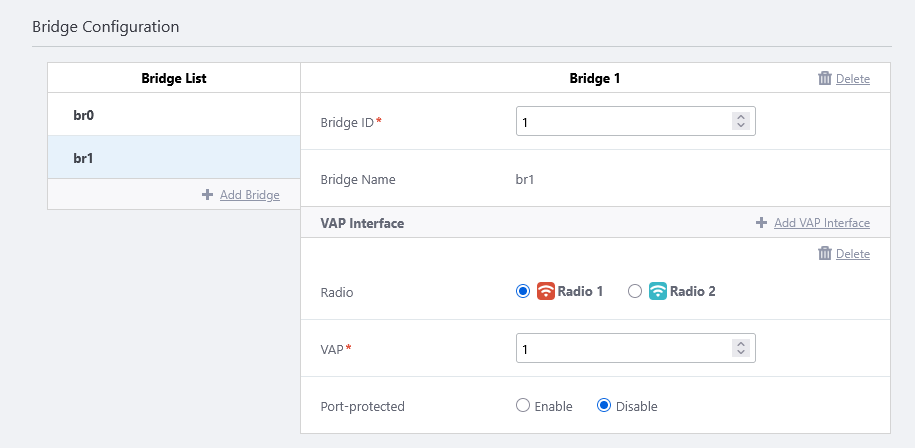Click plus icon next to Add VAP Interface

pyautogui.click(x=762, y=223)
